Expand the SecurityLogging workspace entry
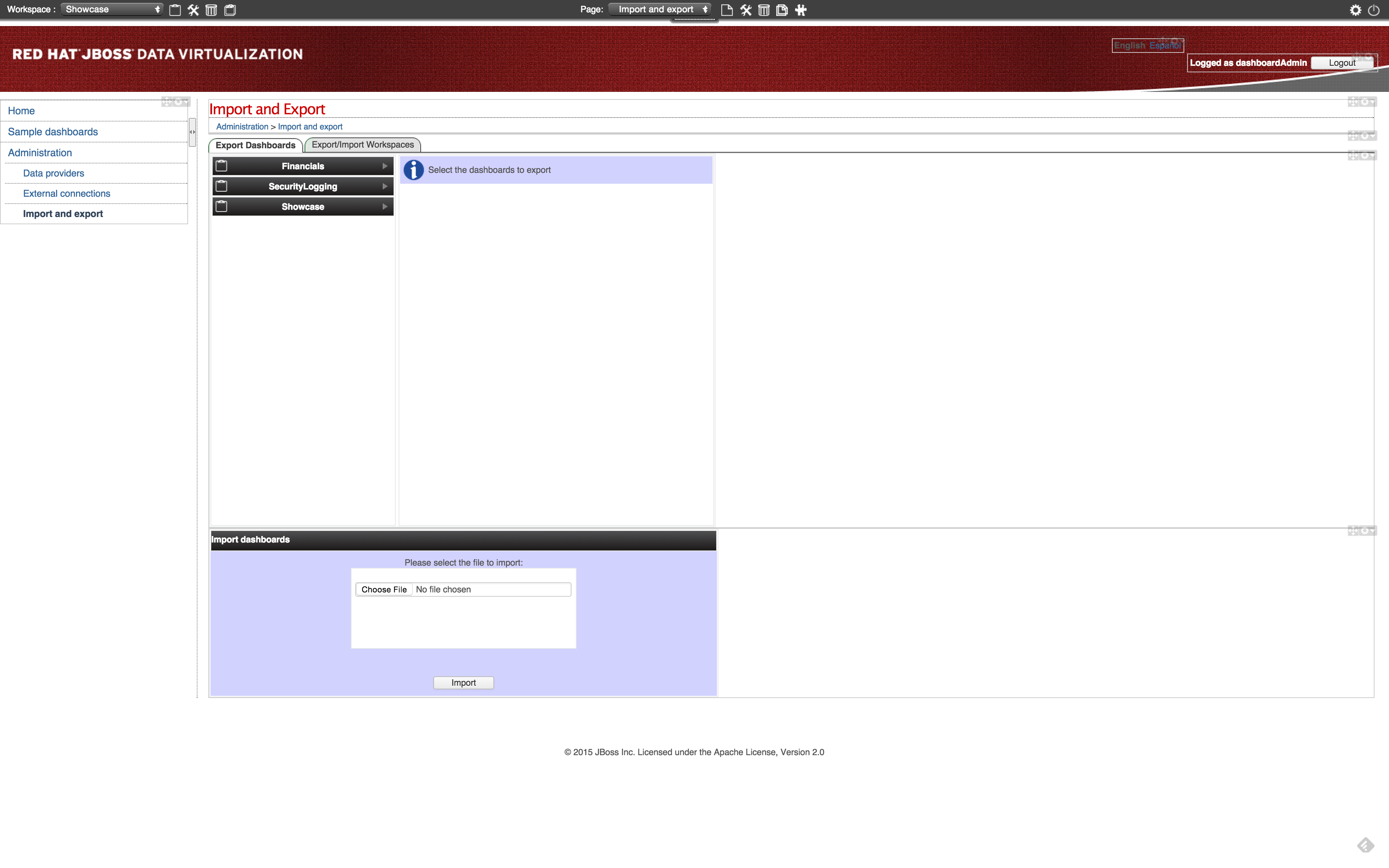Screen dimensions: 1389x868 click(302, 186)
